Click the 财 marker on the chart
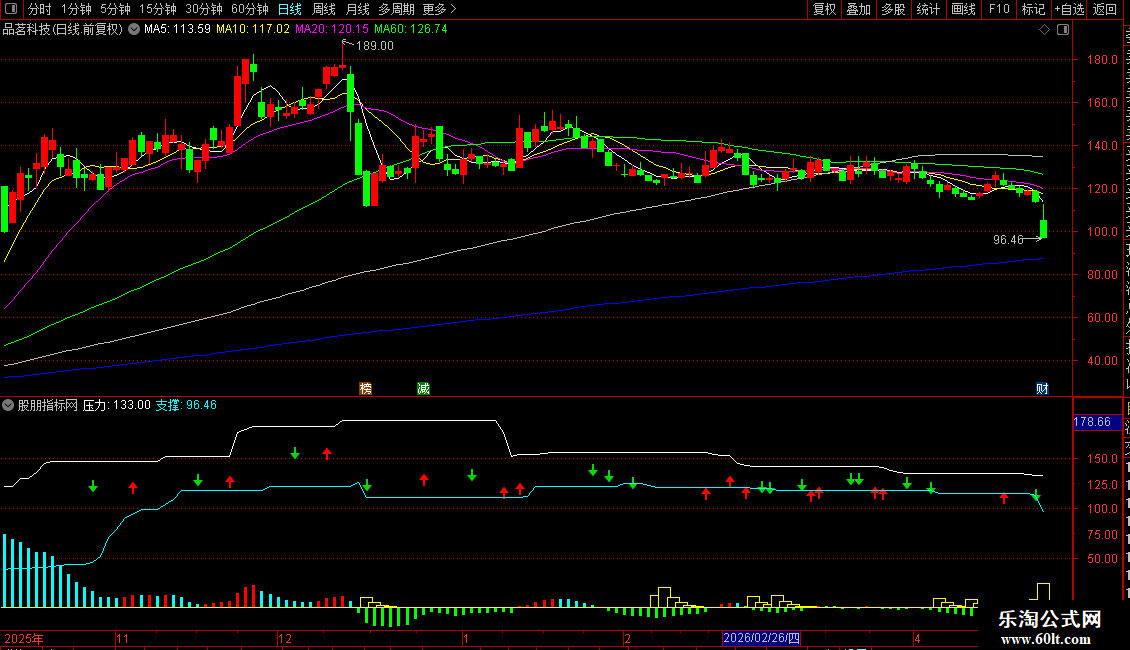The height and width of the screenshot is (650, 1130). click(1042, 388)
